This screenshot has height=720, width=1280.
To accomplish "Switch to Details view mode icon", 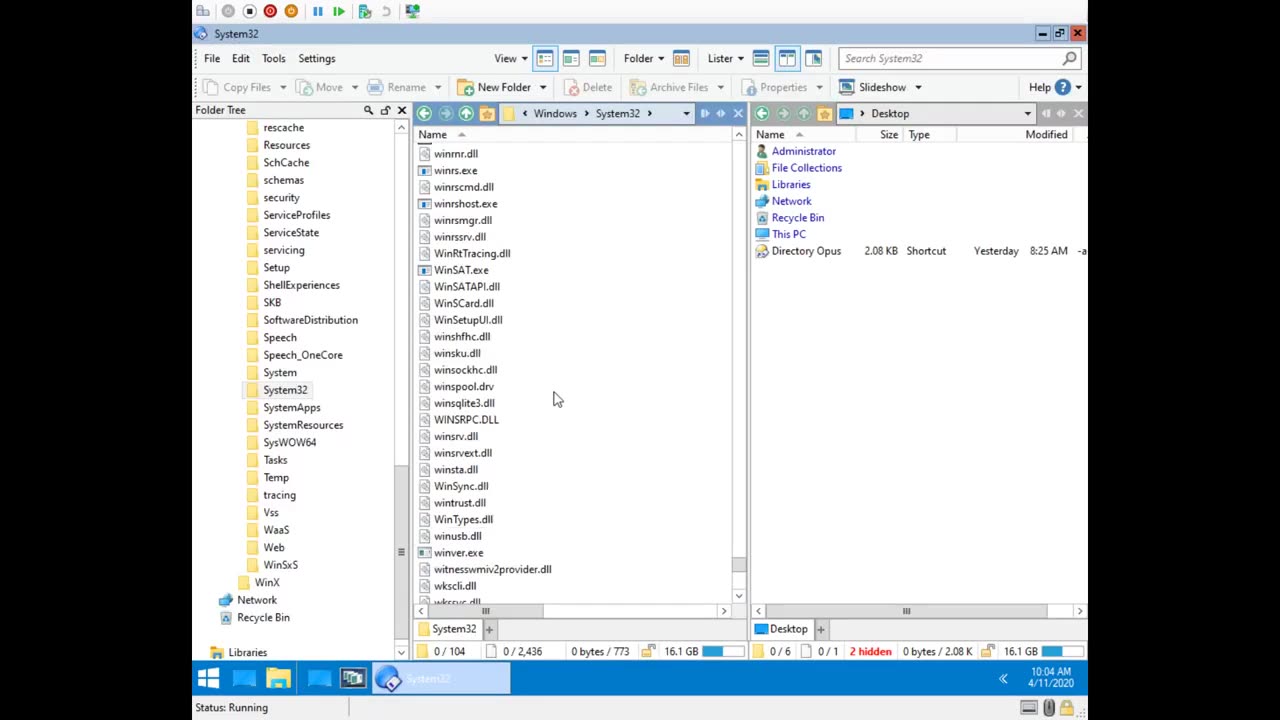I will pos(545,58).
